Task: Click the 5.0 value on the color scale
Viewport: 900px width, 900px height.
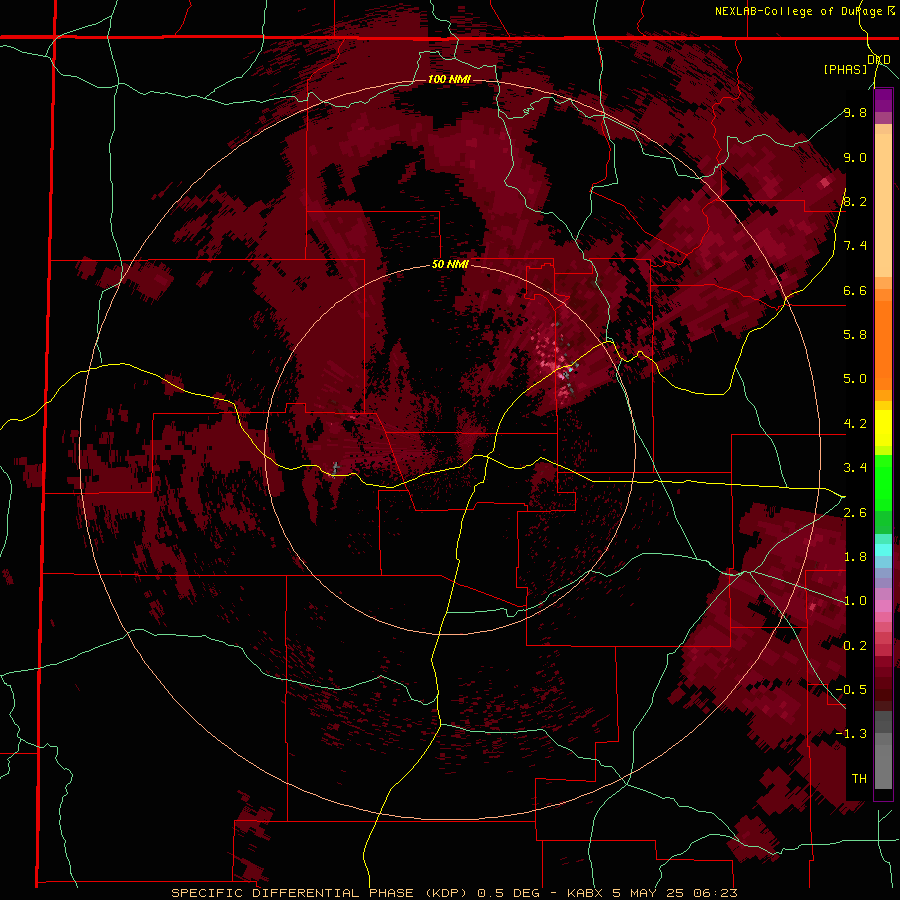Action: point(855,379)
